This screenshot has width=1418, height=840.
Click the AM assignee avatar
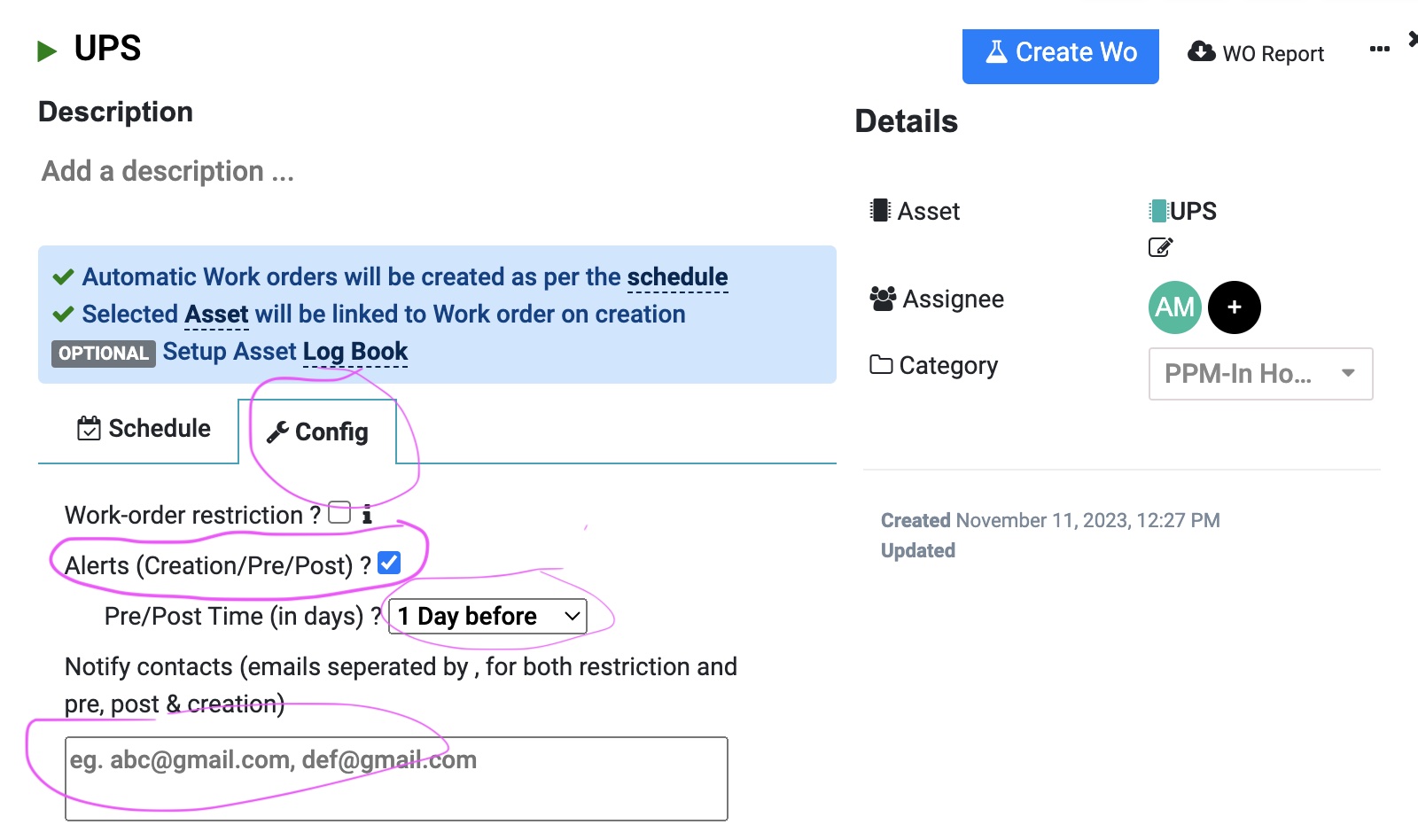click(x=1174, y=307)
